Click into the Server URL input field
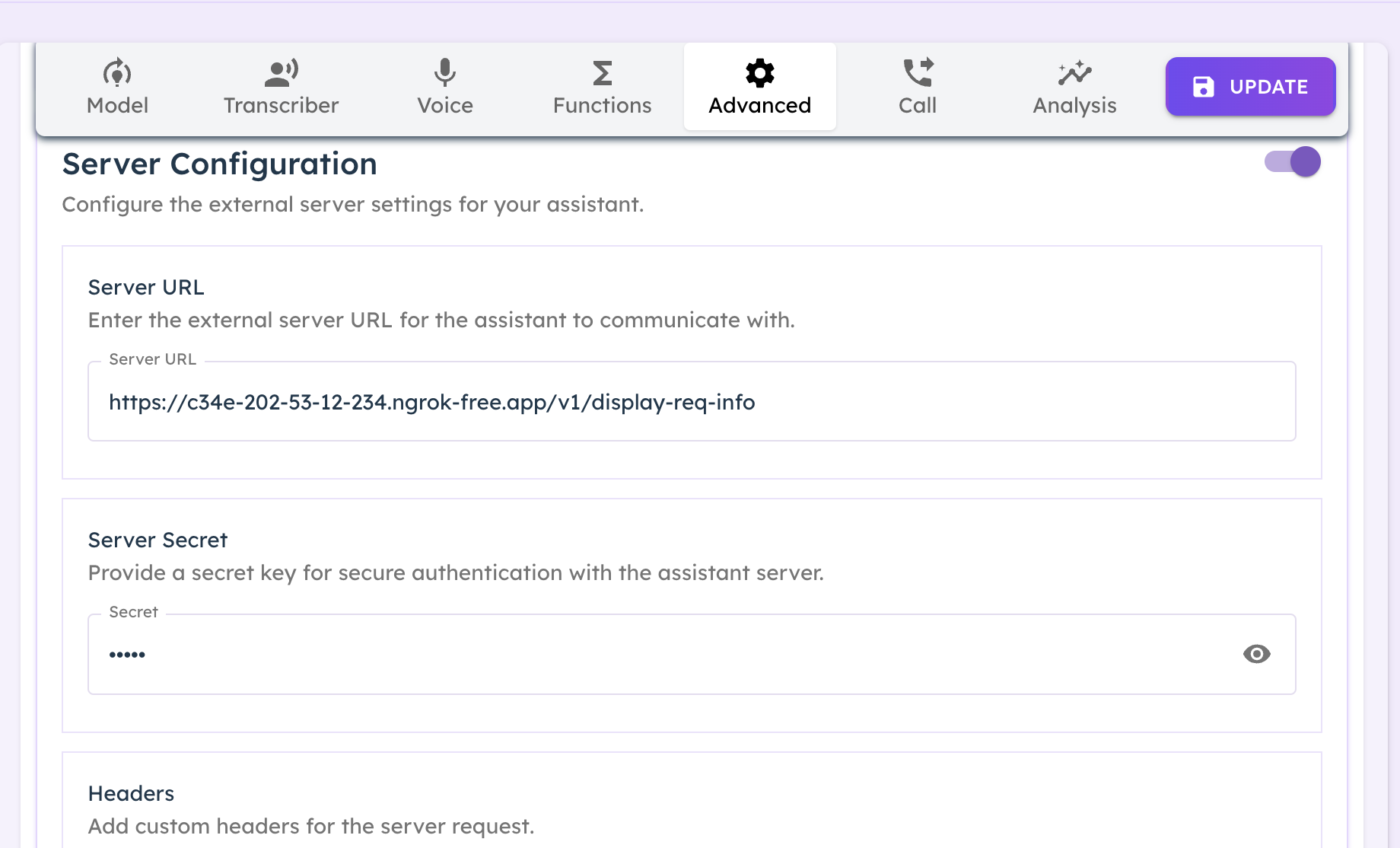This screenshot has height=848, width=1400. coord(692,401)
